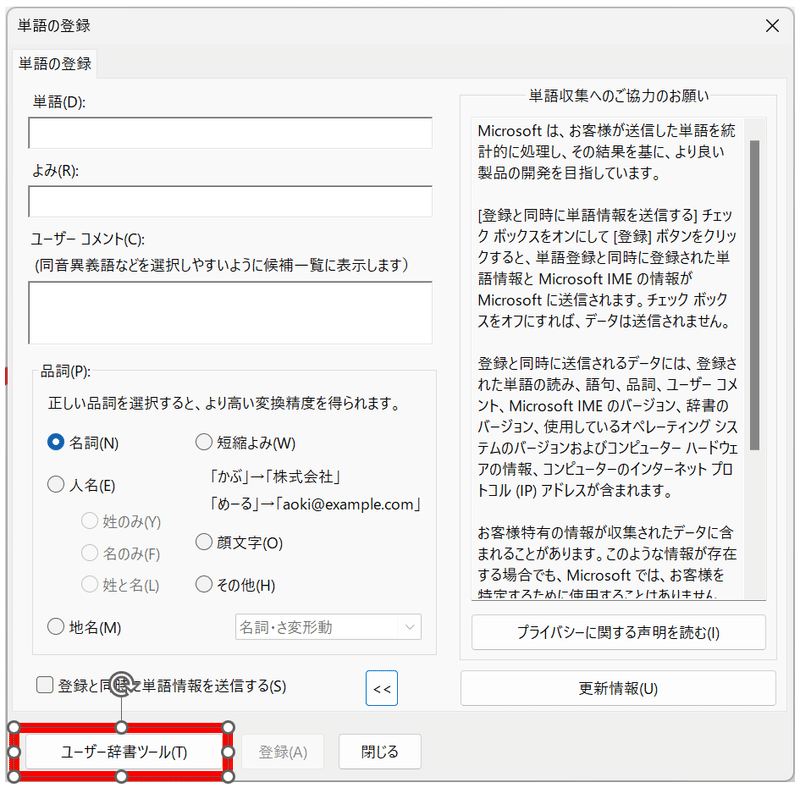Click the 閉じる button
800x787 pixels.
click(380, 752)
